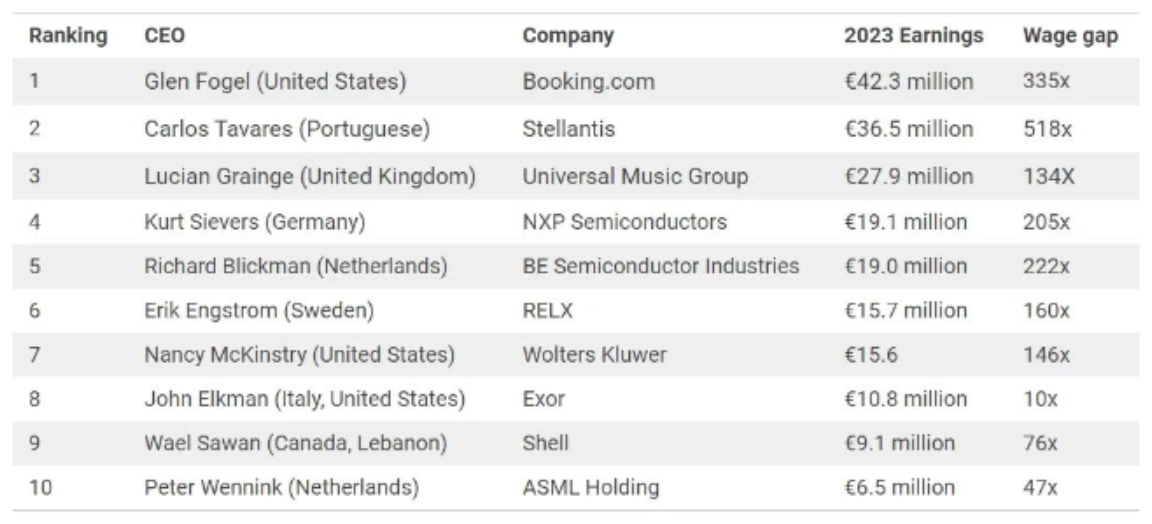Click the 518x wage gap value
The image size is (1152, 524).
point(1046,129)
